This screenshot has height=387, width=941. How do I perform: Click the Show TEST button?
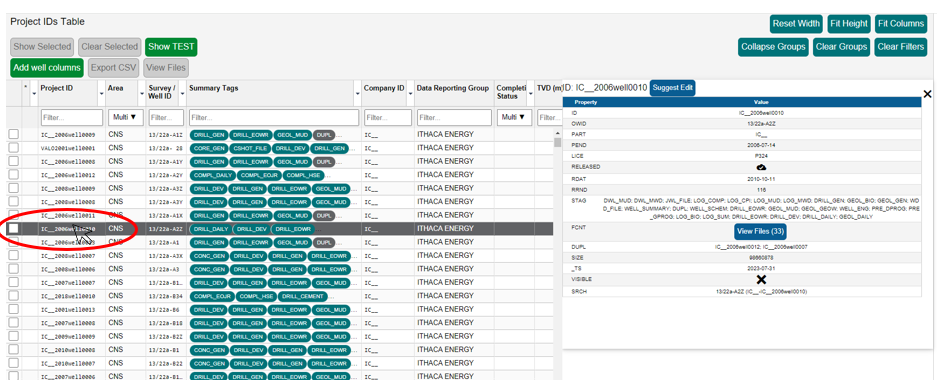(171, 47)
